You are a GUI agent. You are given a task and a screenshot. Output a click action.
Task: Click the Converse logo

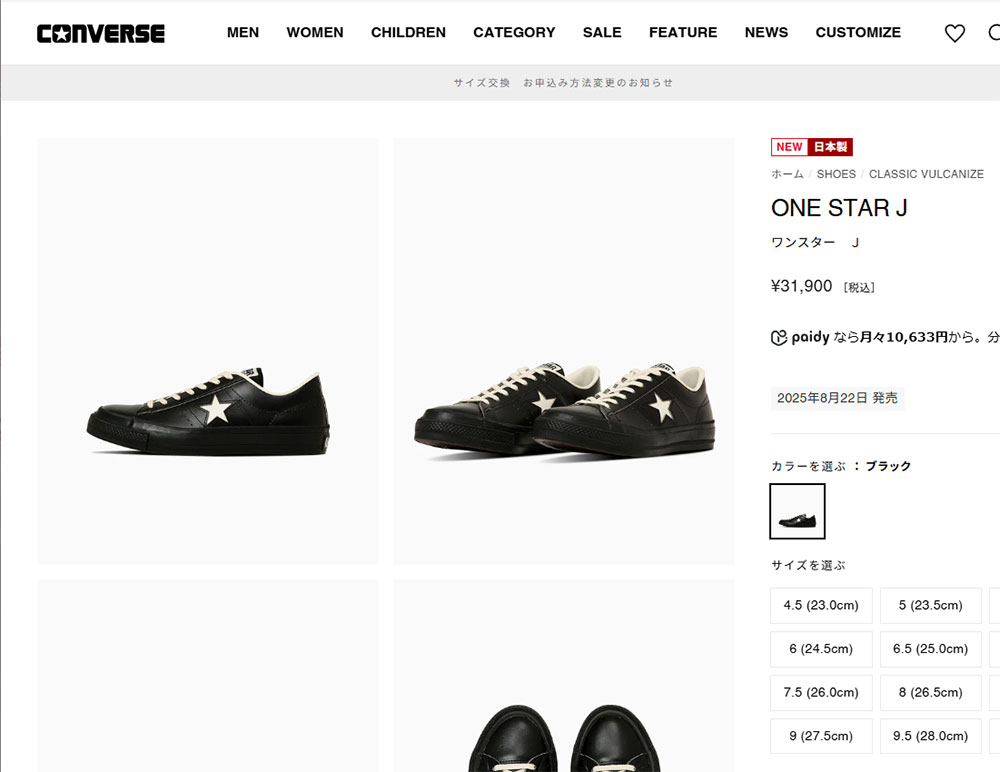coord(100,33)
